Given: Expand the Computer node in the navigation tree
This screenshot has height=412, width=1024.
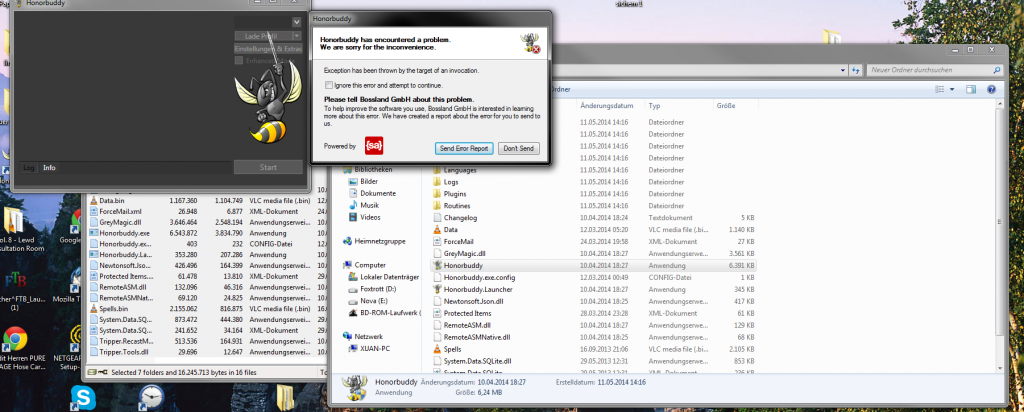Looking at the screenshot, I should [336, 265].
